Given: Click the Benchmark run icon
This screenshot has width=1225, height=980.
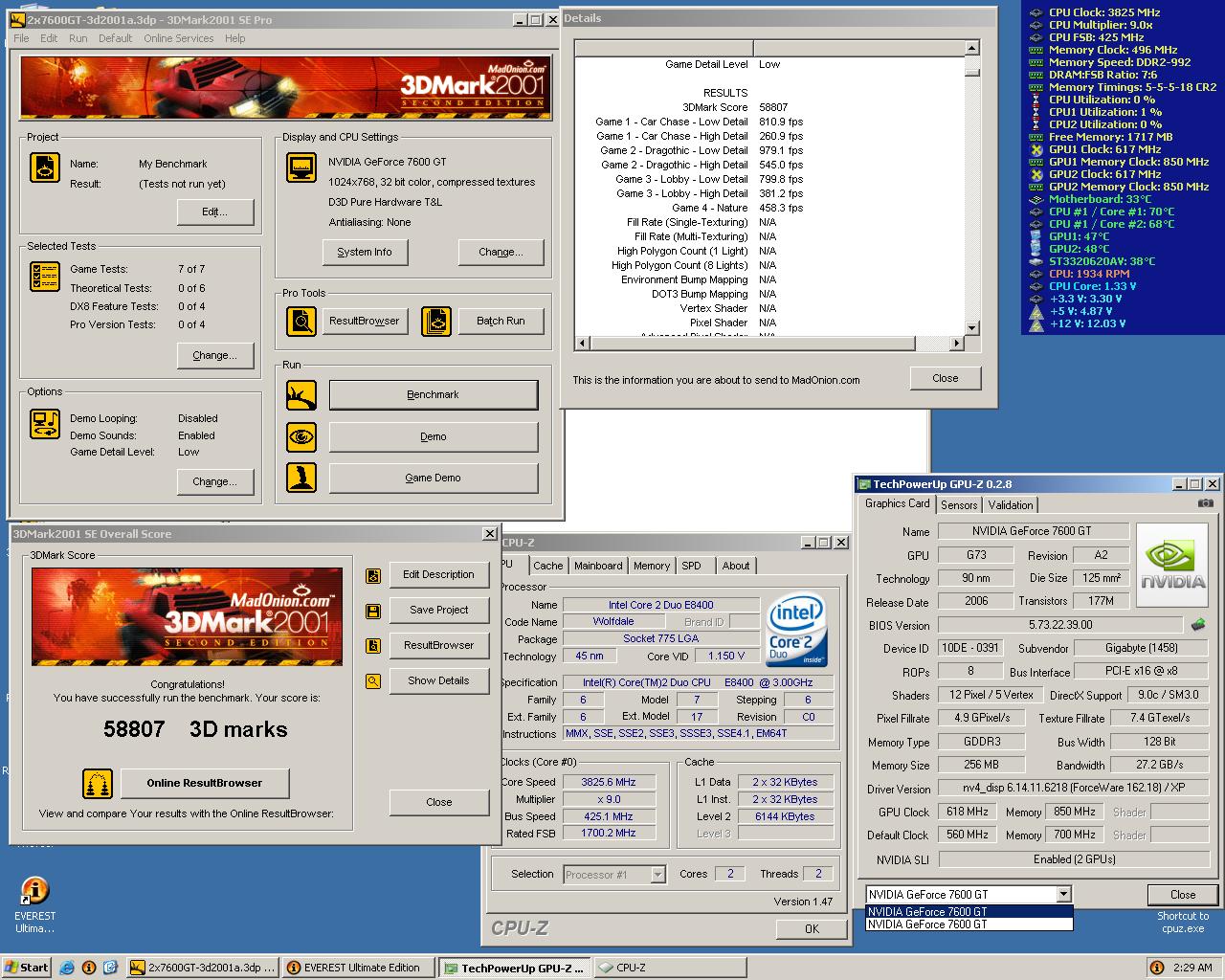Looking at the screenshot, I should [301, 394].
